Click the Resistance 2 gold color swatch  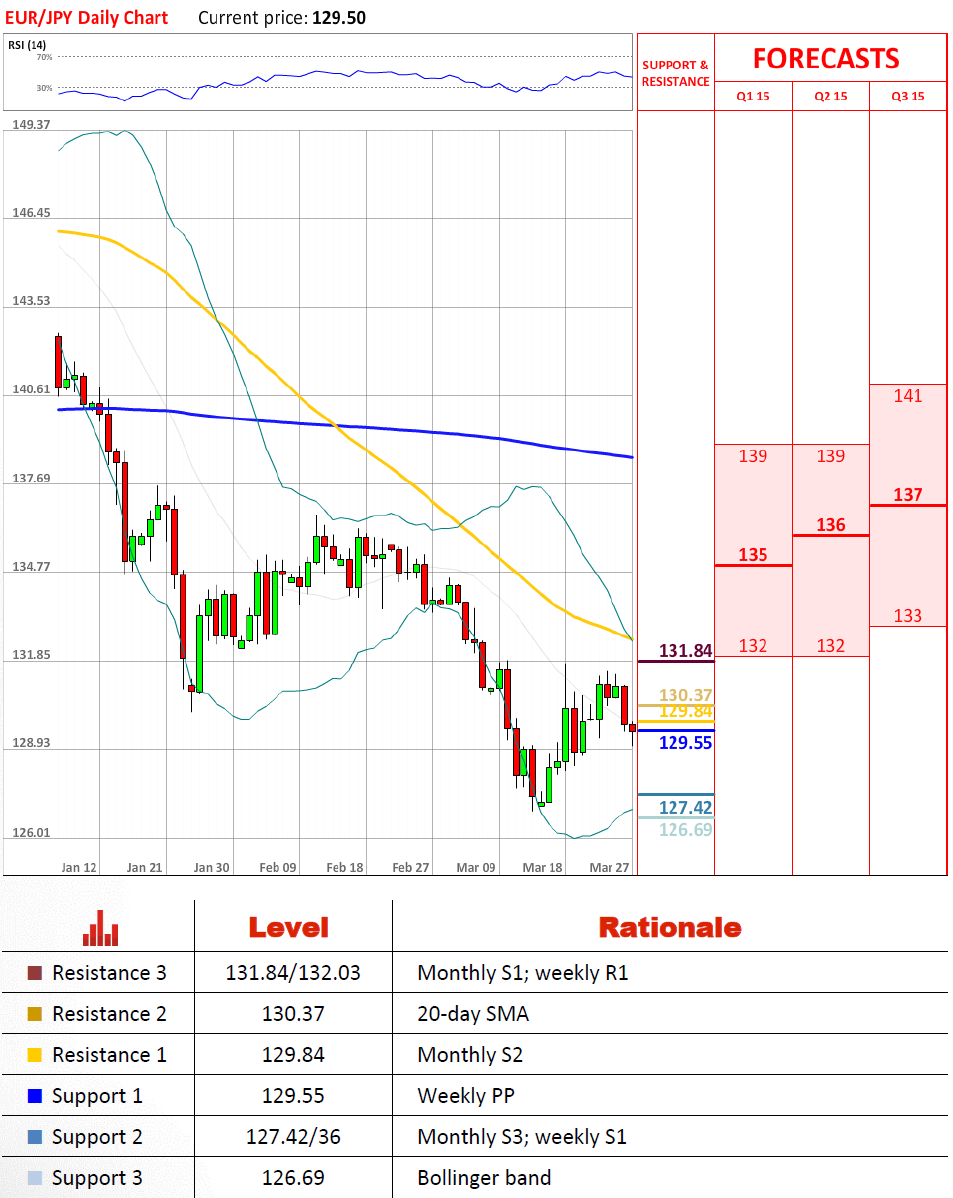tap(34, 1014)
